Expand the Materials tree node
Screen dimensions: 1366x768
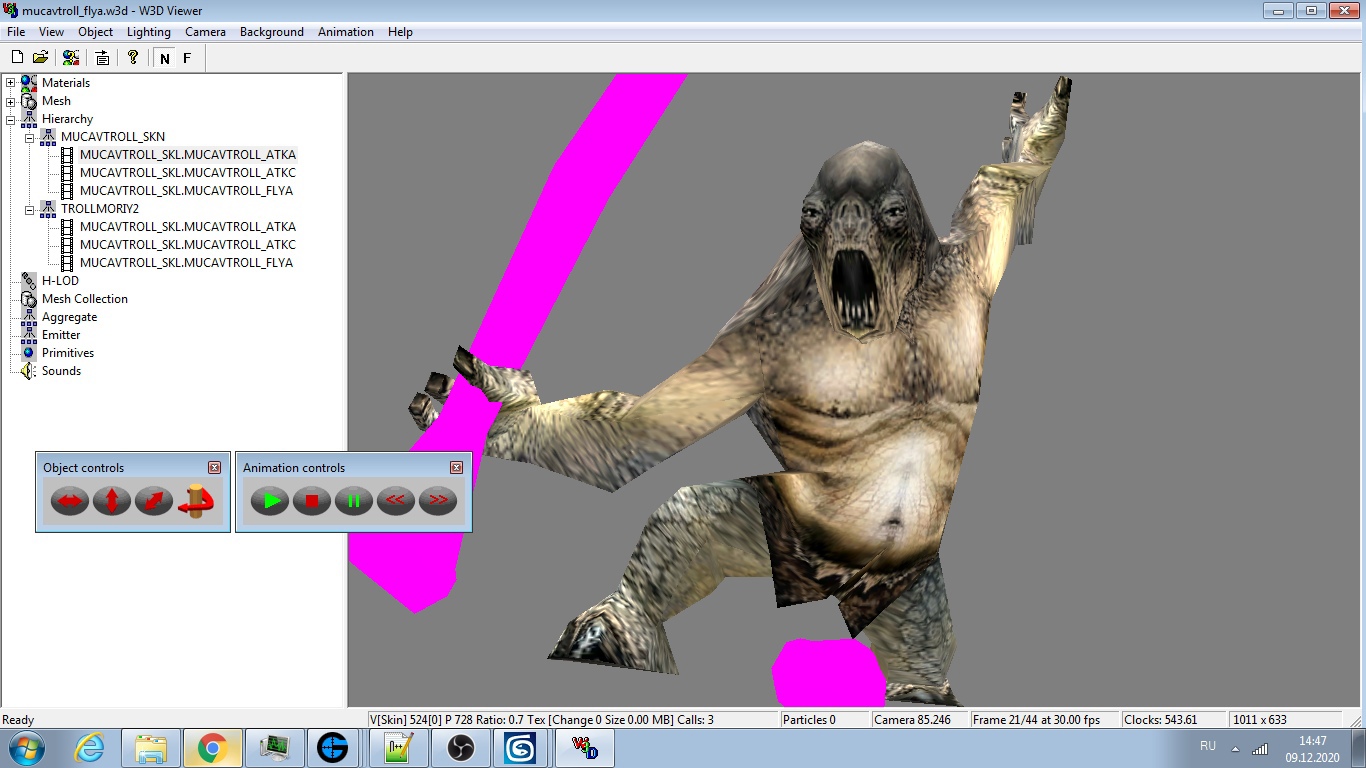11,83
